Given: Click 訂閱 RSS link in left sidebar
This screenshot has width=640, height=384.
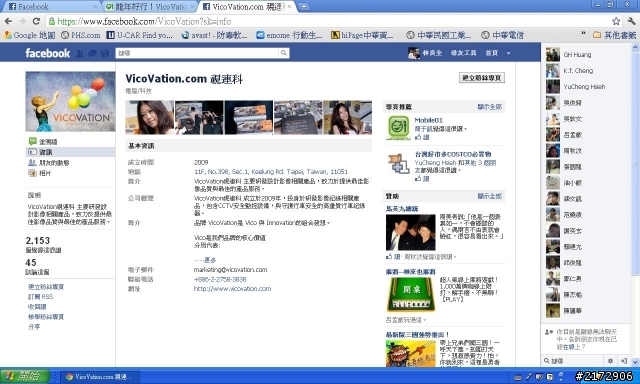Looking at the screenshot, I should click(40, 297).
